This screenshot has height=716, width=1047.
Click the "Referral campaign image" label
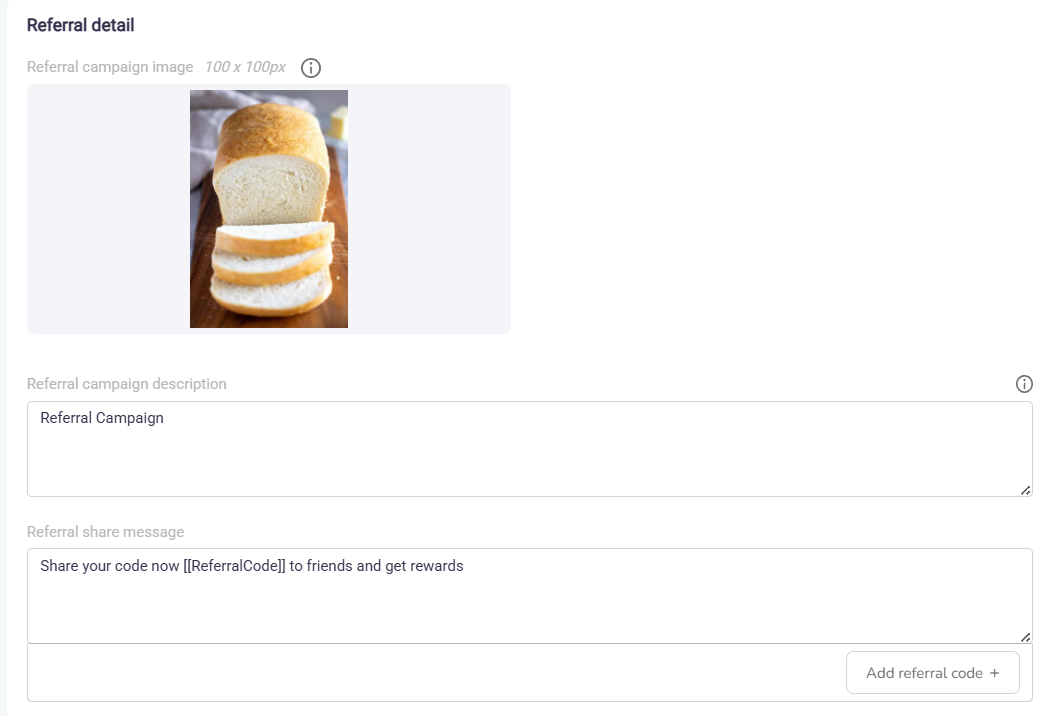tap(110, 67)
